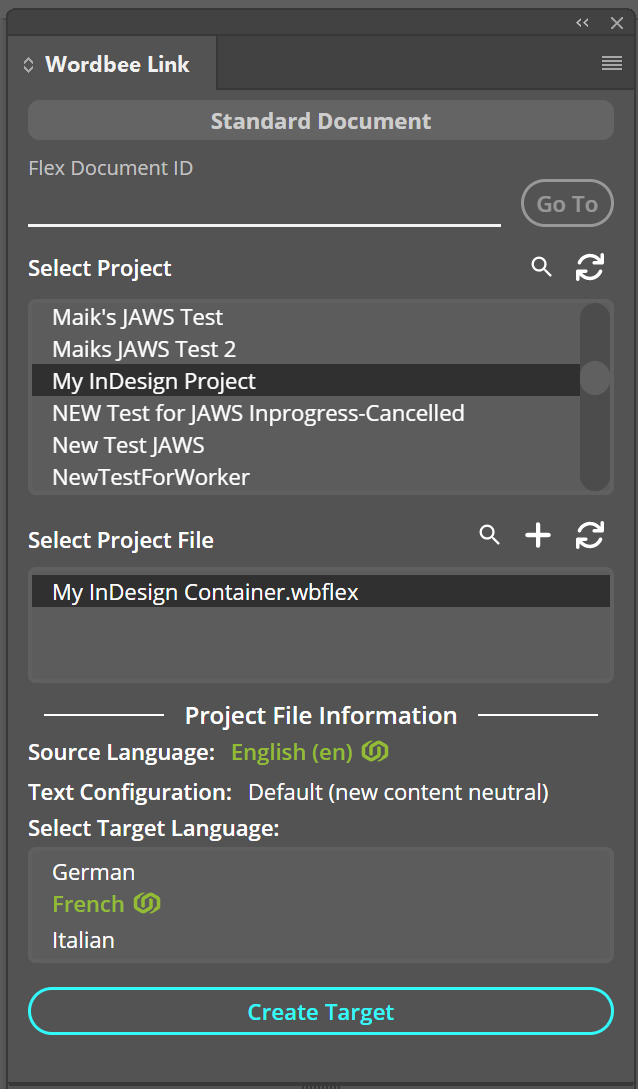
Task: Click the project list scrollbar thumb
Action: 595,379
